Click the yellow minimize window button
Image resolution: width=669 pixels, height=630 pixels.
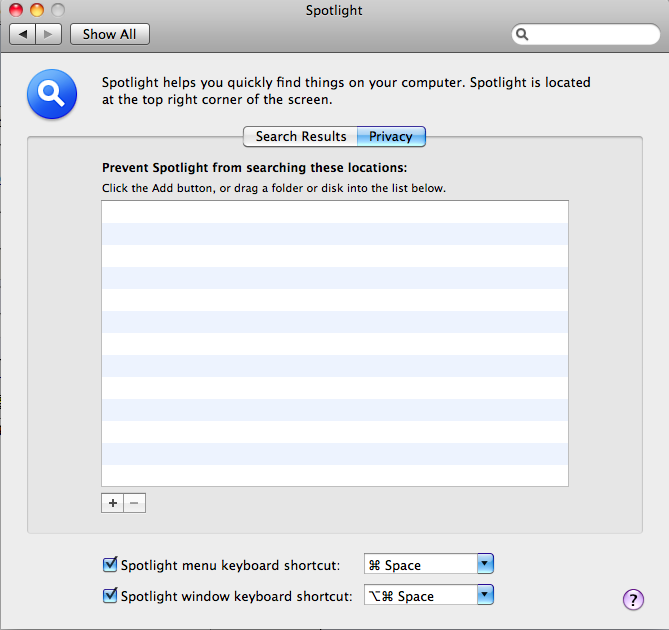37,9
